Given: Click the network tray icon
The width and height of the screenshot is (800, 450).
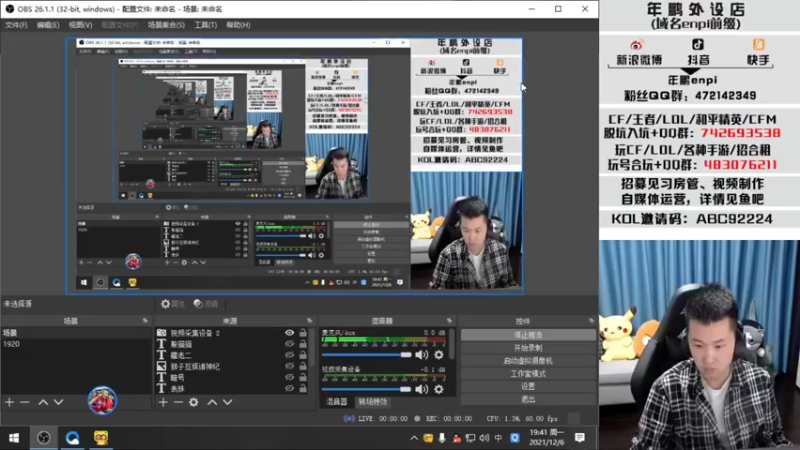Looking at the screenshot, I should click(x=470, y=438).
